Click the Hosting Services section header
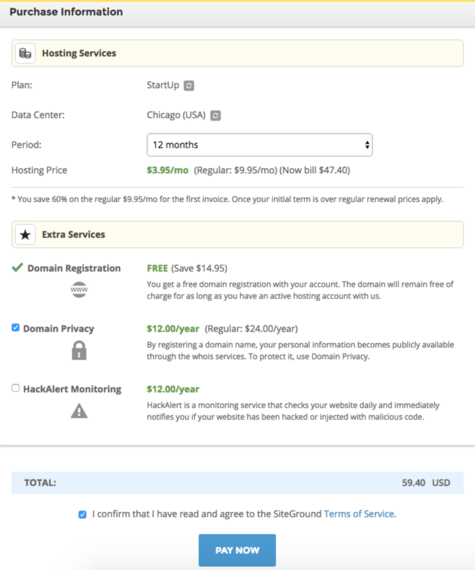Image resolution: width=475 pixels, height=570 pixels. pos(237,53)
